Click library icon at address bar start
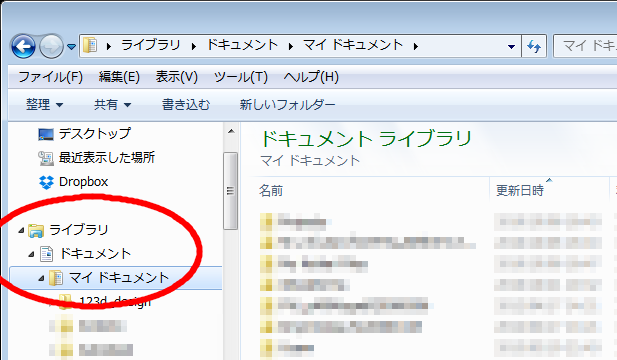The width and height of the screenshot is (617, 360). coord(90,46)
